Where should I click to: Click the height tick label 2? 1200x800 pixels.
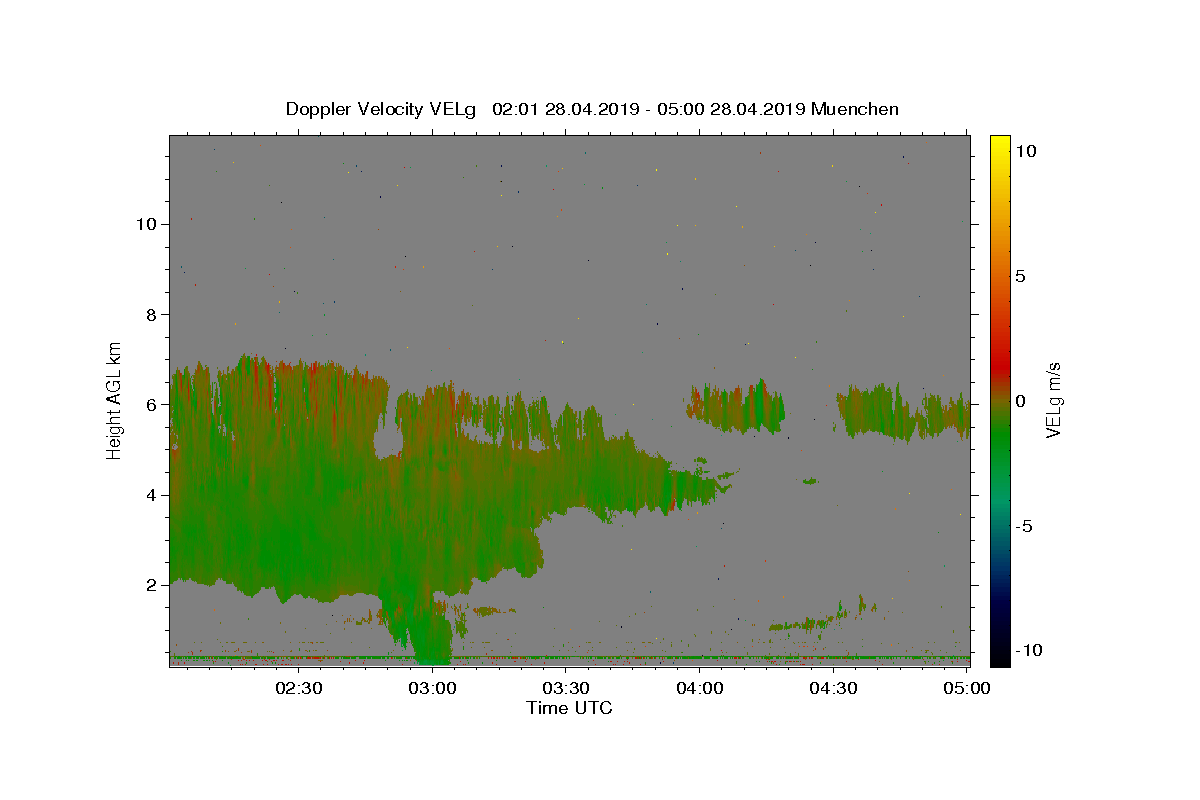(151, 585)
